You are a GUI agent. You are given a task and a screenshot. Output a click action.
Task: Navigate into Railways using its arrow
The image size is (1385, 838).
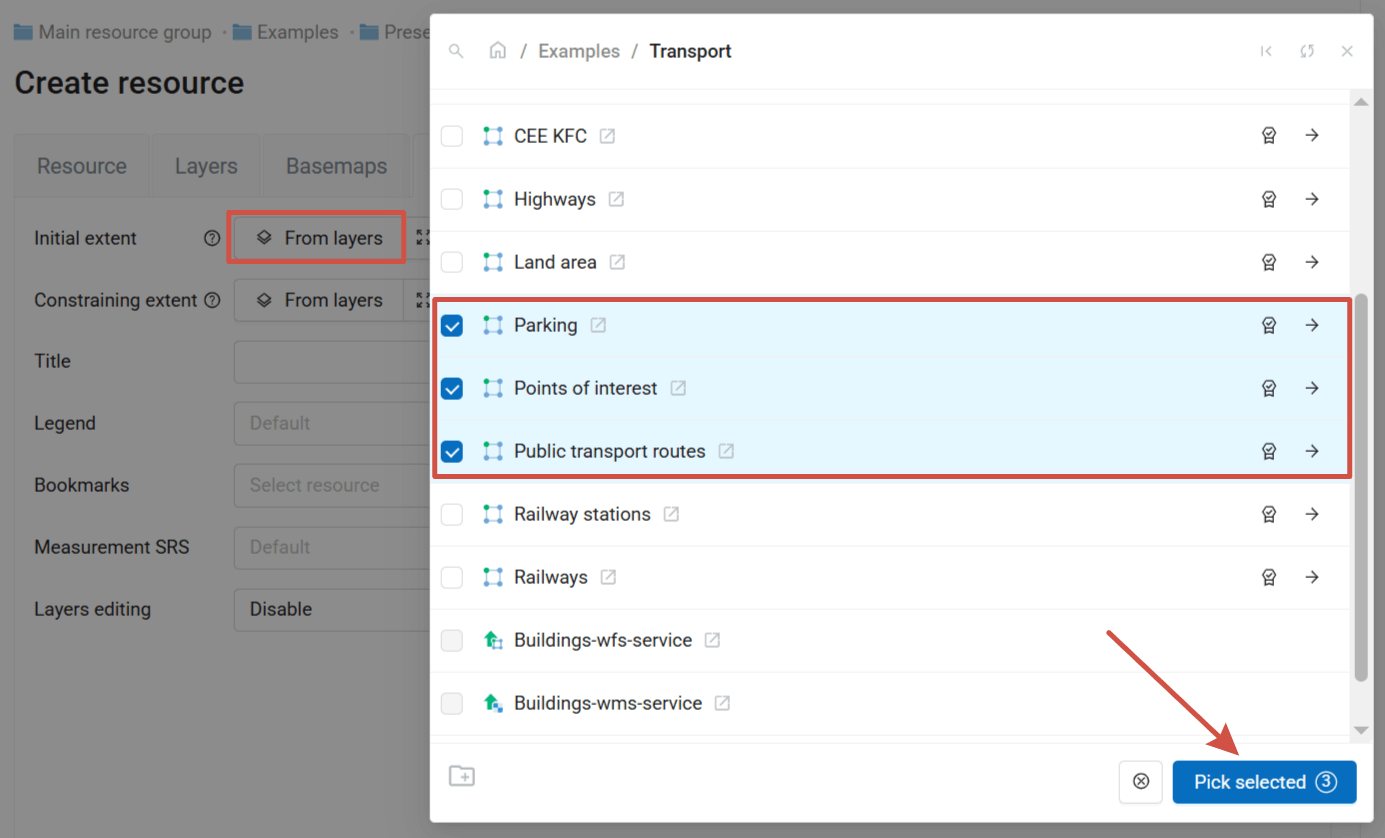tap(1312, 577)
